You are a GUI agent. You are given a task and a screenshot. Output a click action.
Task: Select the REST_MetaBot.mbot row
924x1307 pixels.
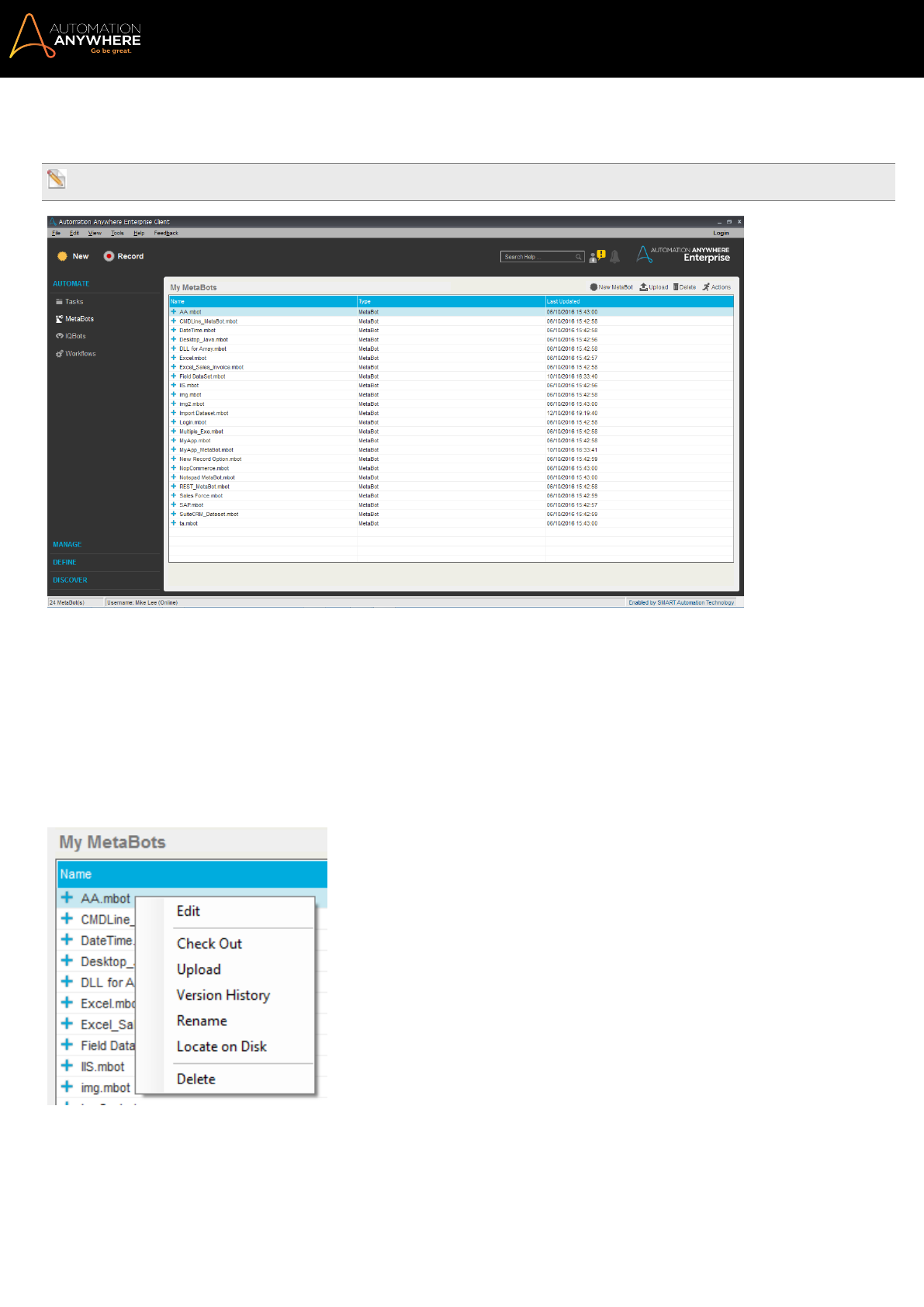pyautogui.click(x=451, y=487)
